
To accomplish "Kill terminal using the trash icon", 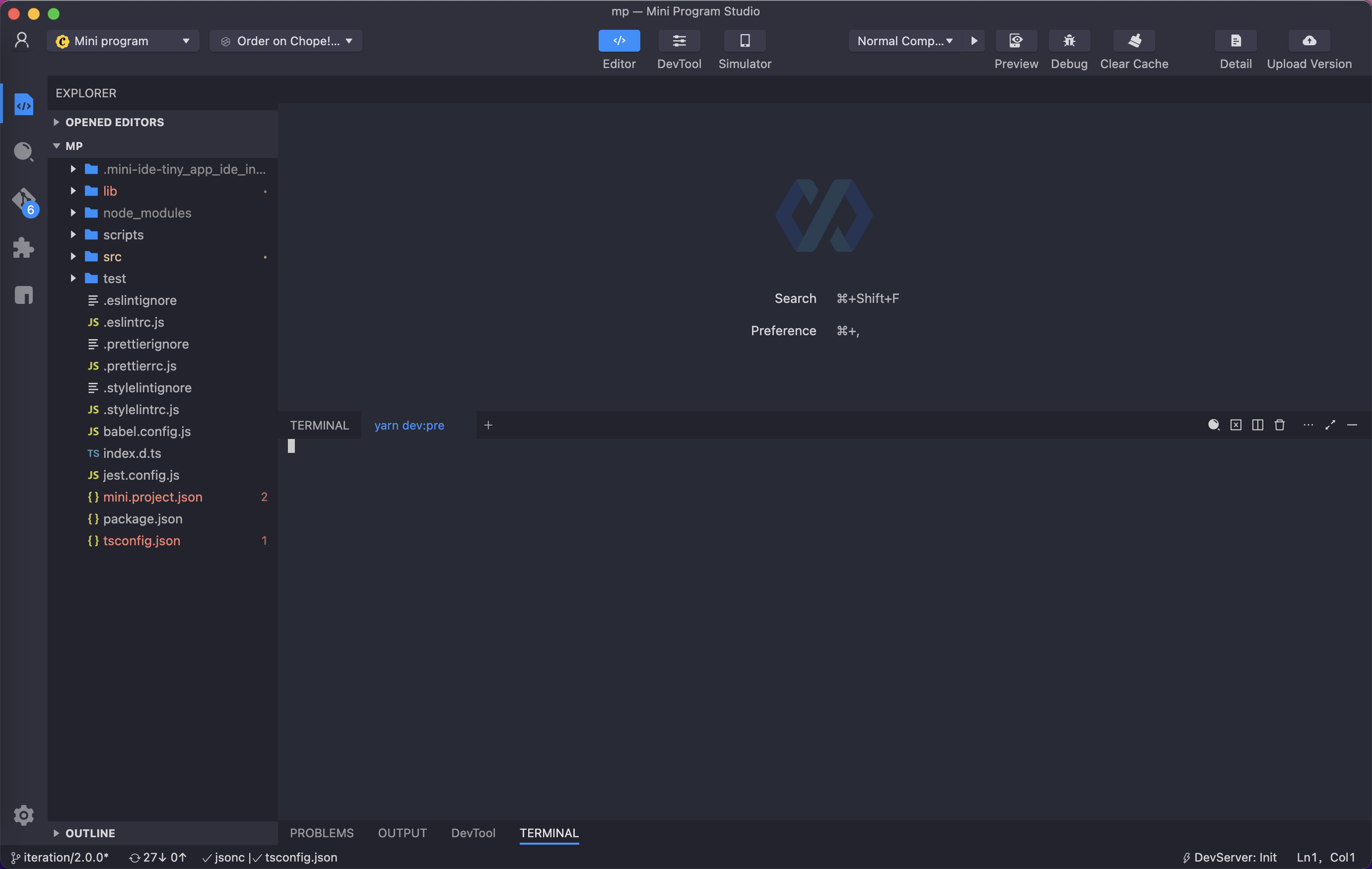I will [x=1279, y=425].
